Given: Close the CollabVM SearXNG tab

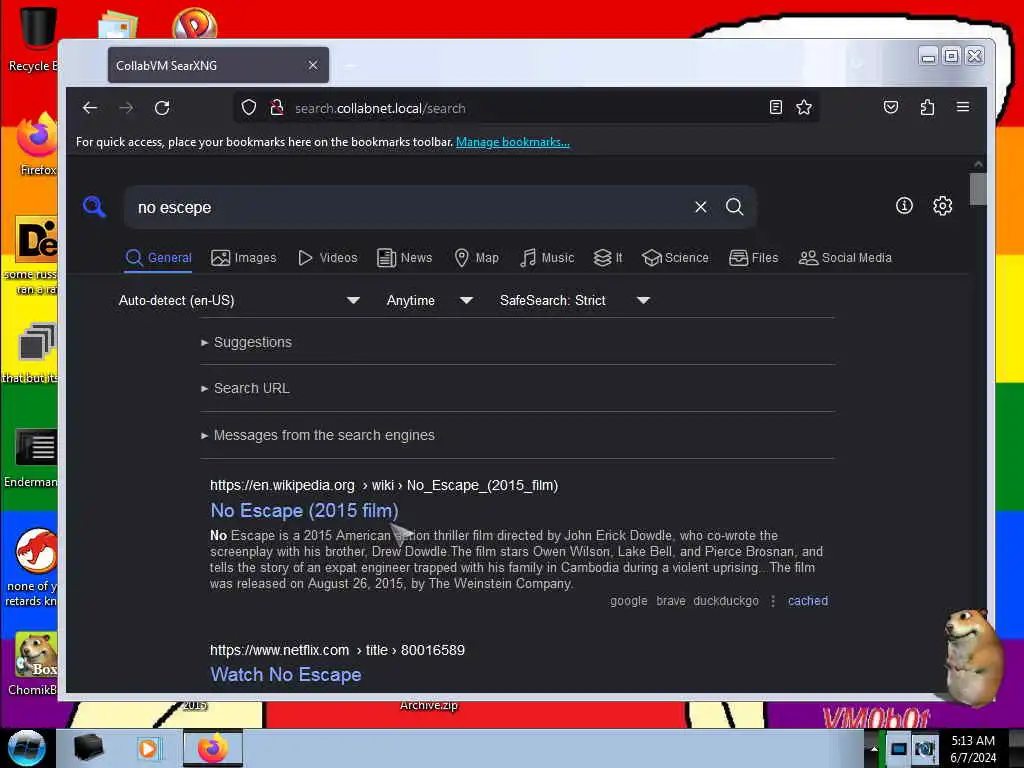Looking at the screenshot, I should [313, 65].
